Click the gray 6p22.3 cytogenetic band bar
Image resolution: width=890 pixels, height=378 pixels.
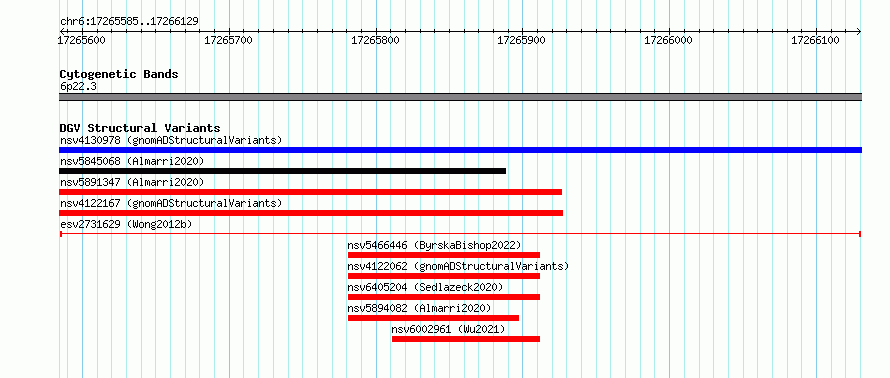click(460, 97)
